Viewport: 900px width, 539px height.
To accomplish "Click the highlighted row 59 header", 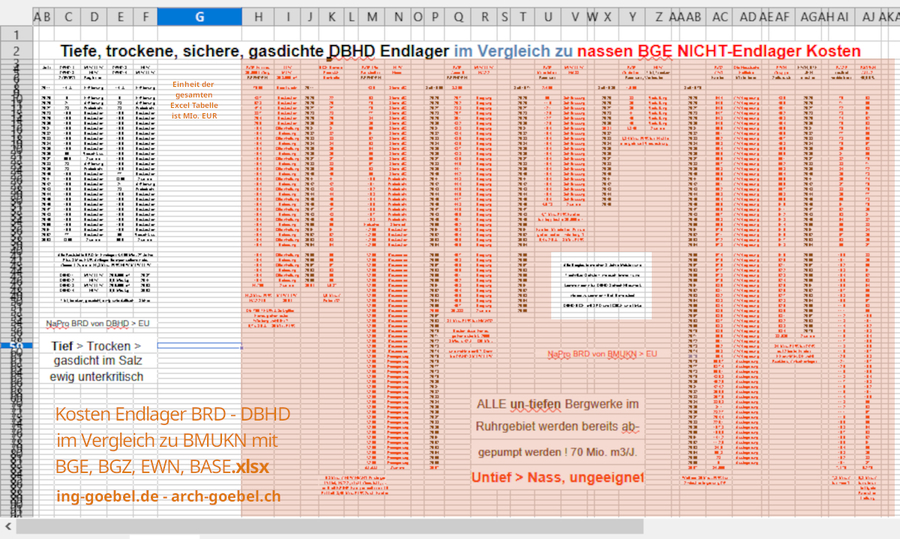I will tap(15, 346).
